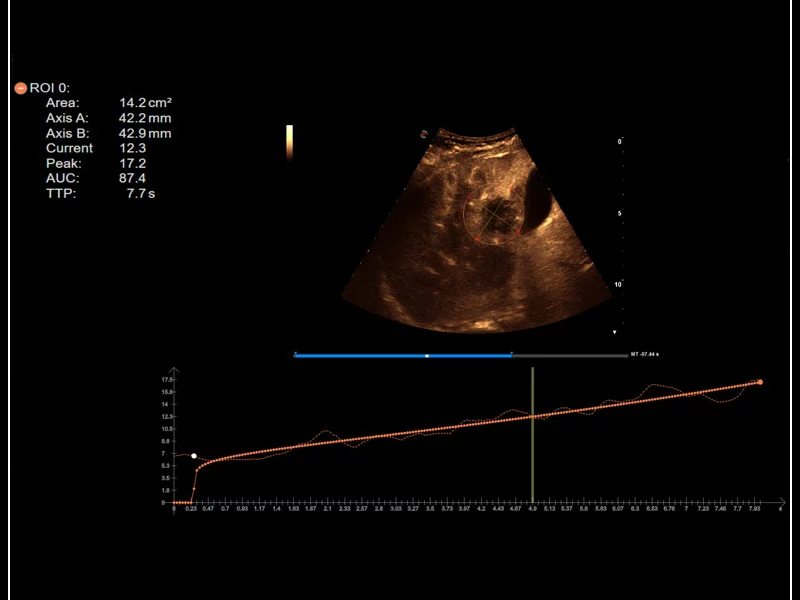Toggle the green time cursor on the graph
The height and width of the screenshot is (600, 800).
[533, 435]
